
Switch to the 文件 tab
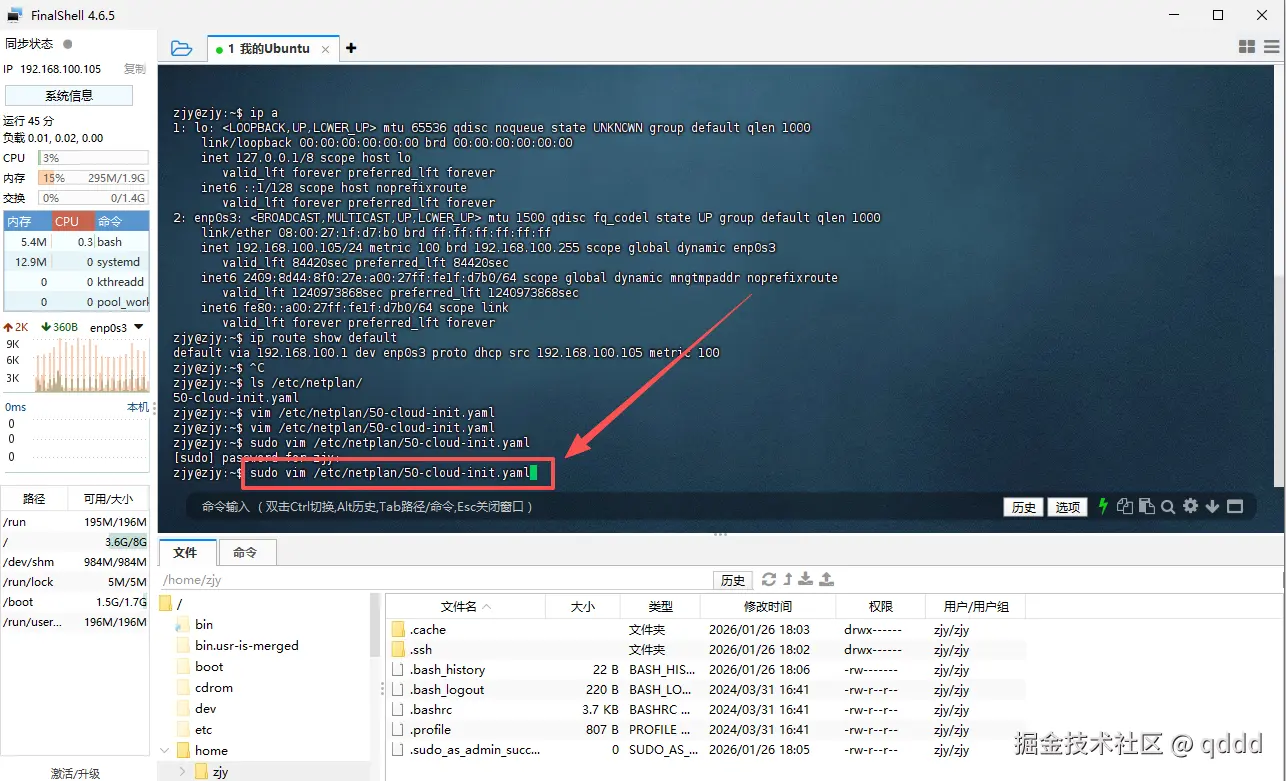coord(186,552)
